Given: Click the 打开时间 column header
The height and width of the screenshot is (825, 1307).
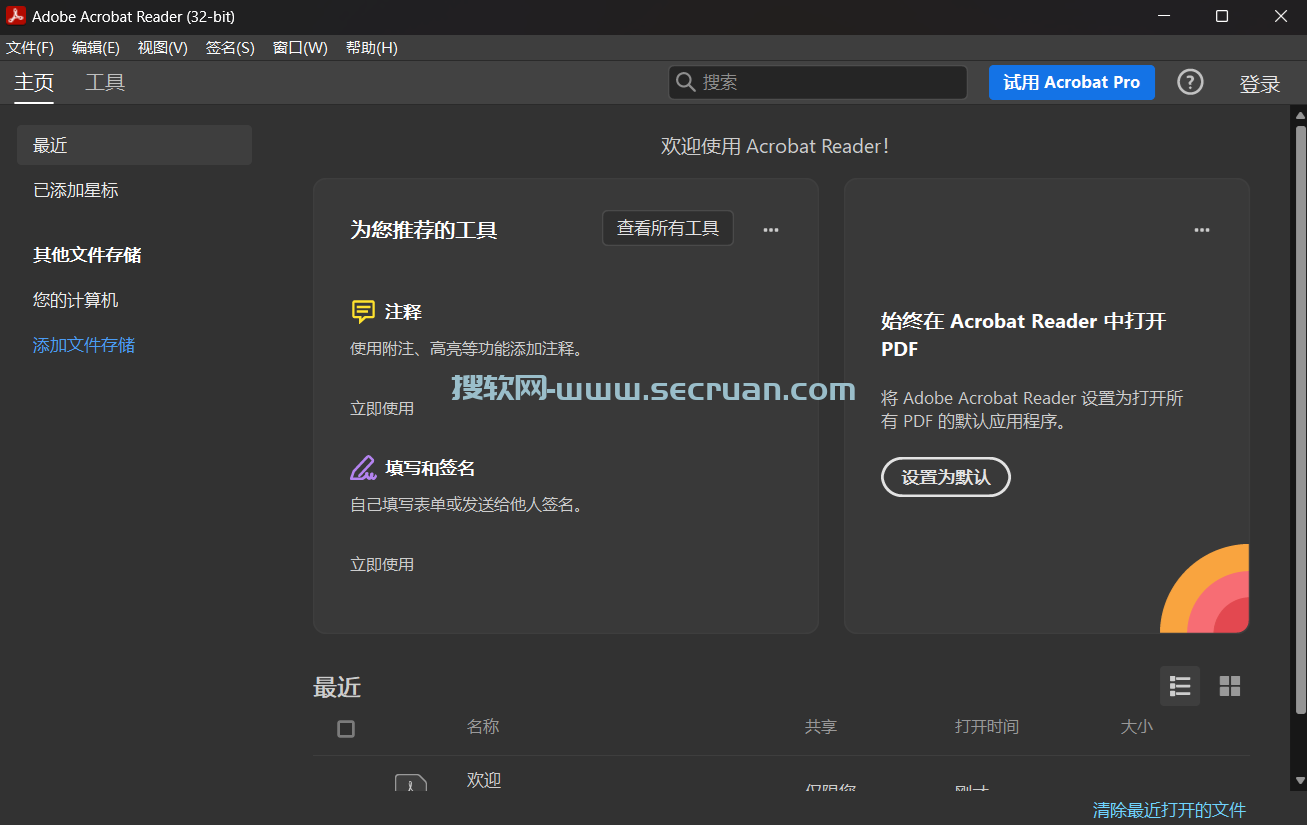Looking at the screenshot, I should point(987,727).
